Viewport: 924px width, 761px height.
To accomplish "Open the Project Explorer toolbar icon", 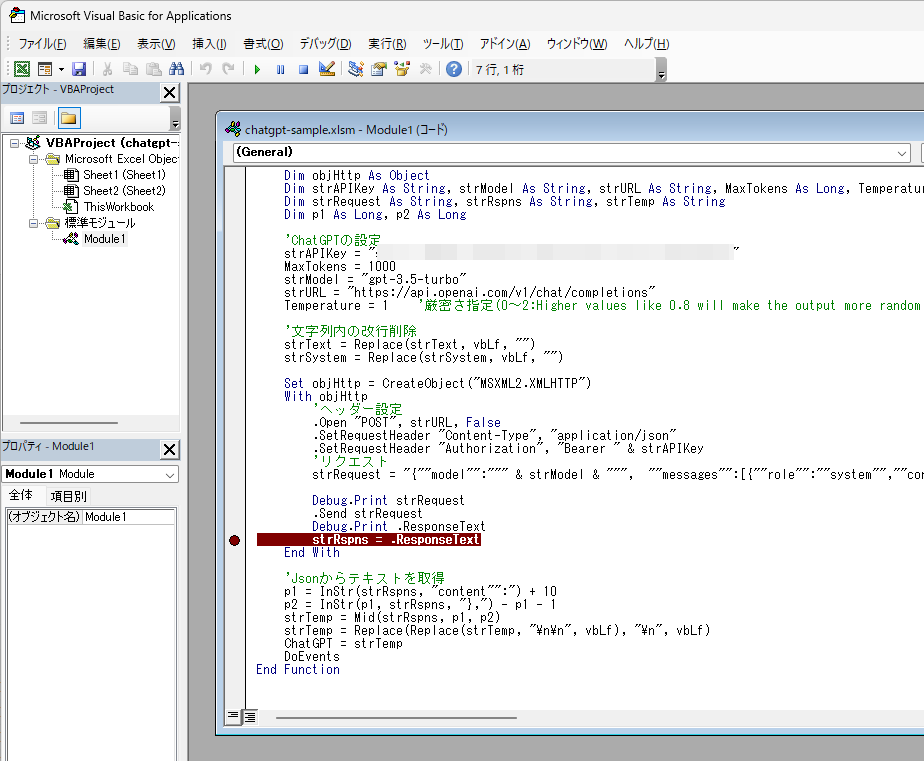I will [x=356, y=69].
